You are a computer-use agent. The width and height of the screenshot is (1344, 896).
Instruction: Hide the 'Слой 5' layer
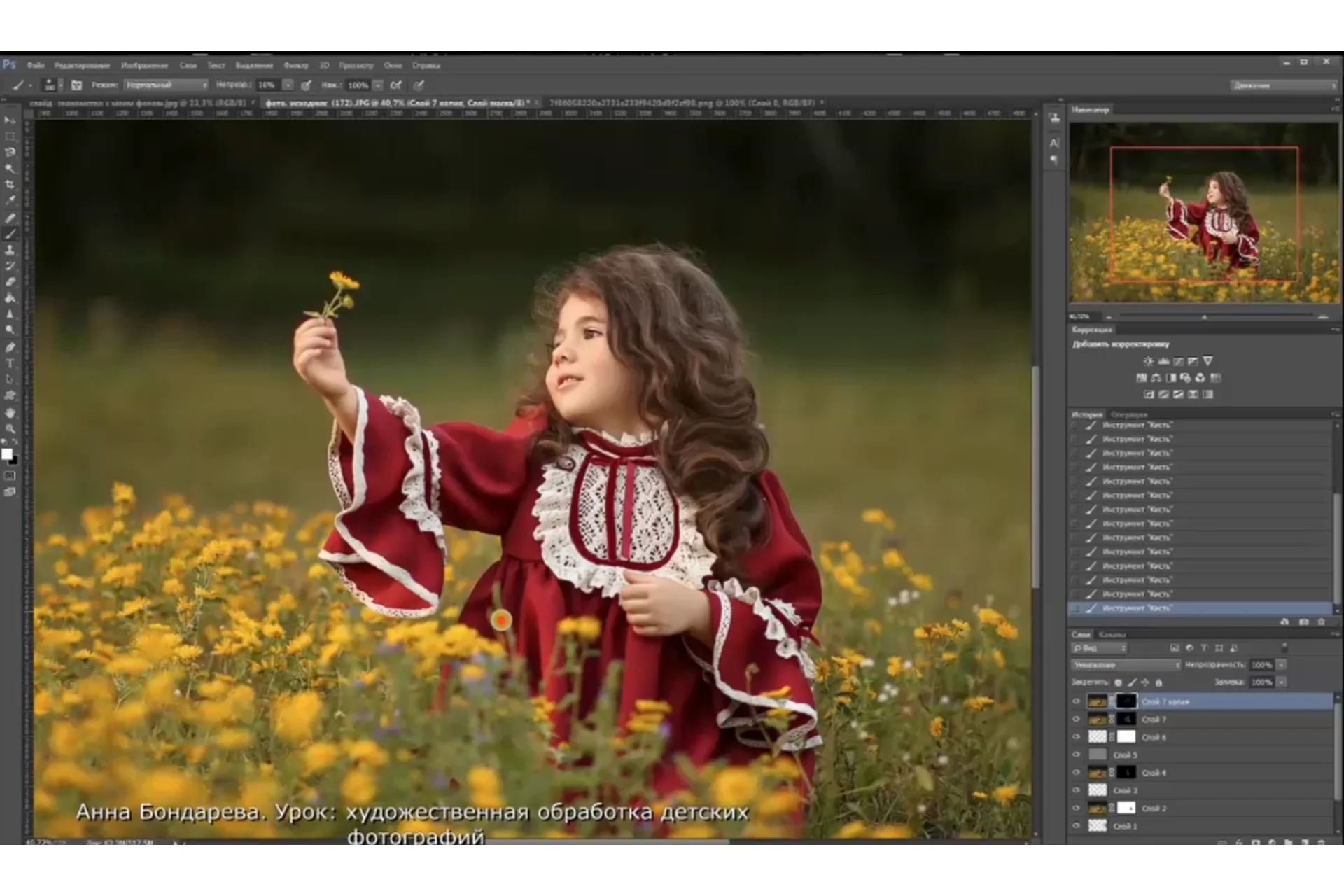coord(1078,755)
